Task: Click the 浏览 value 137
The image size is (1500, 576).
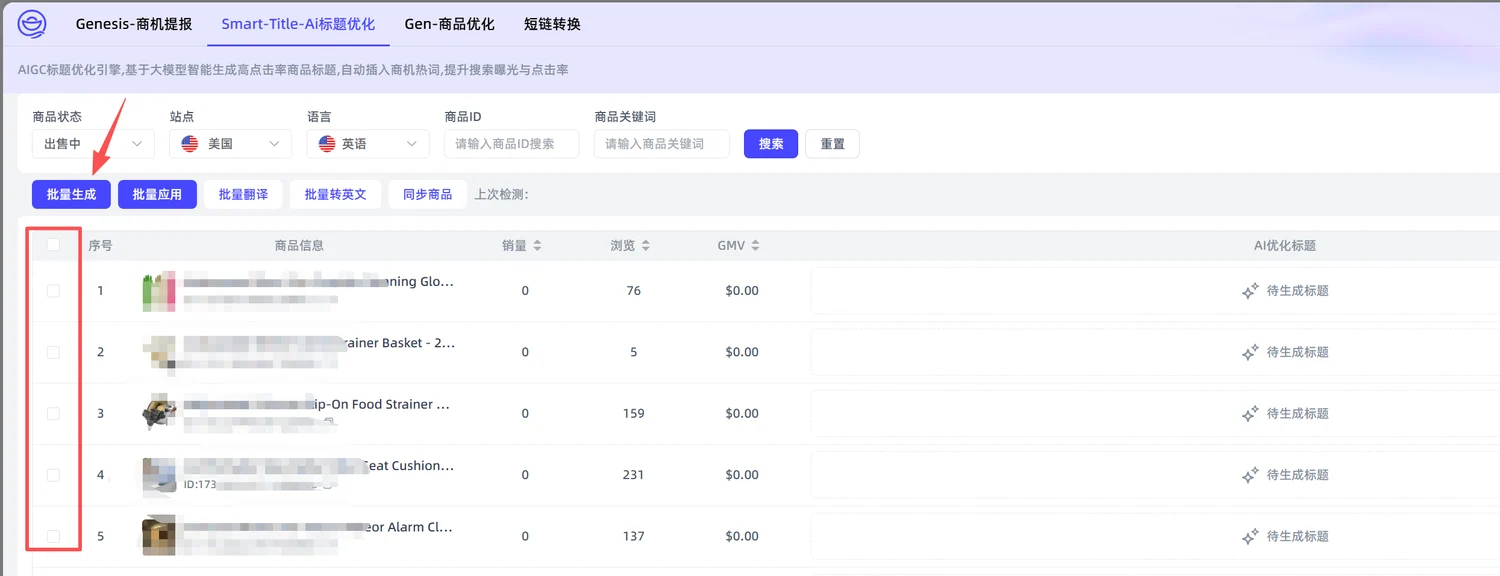Action: [x=633, y=536]
